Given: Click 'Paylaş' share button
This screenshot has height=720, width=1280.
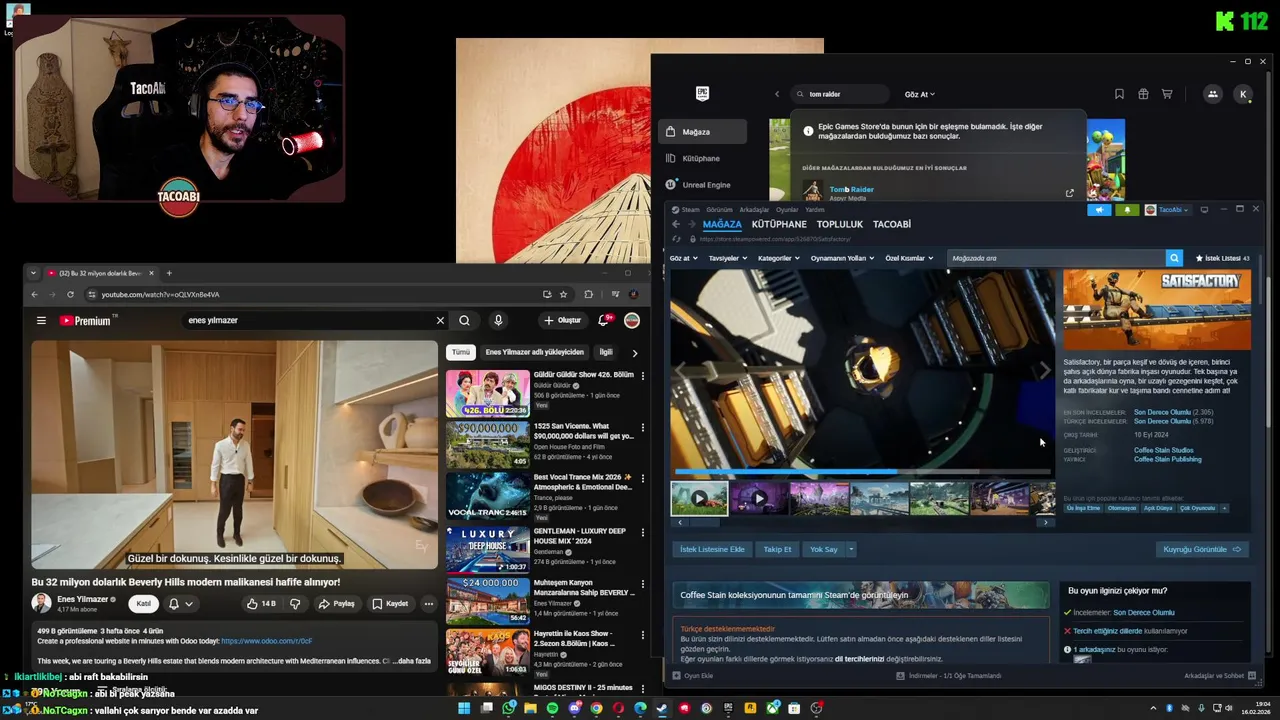Looking at the screenshot, I should [337, 604].
